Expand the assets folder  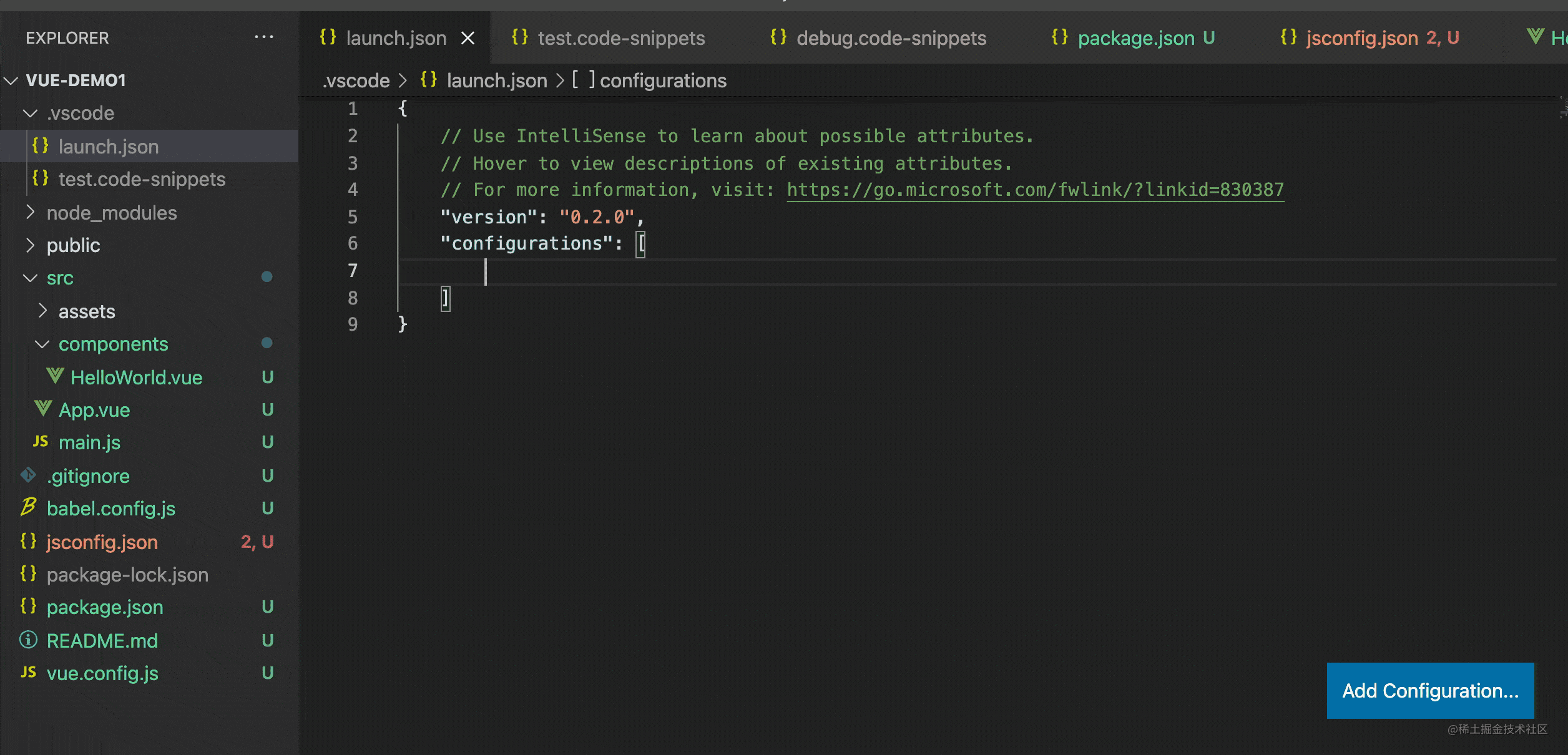pos(42,311)
